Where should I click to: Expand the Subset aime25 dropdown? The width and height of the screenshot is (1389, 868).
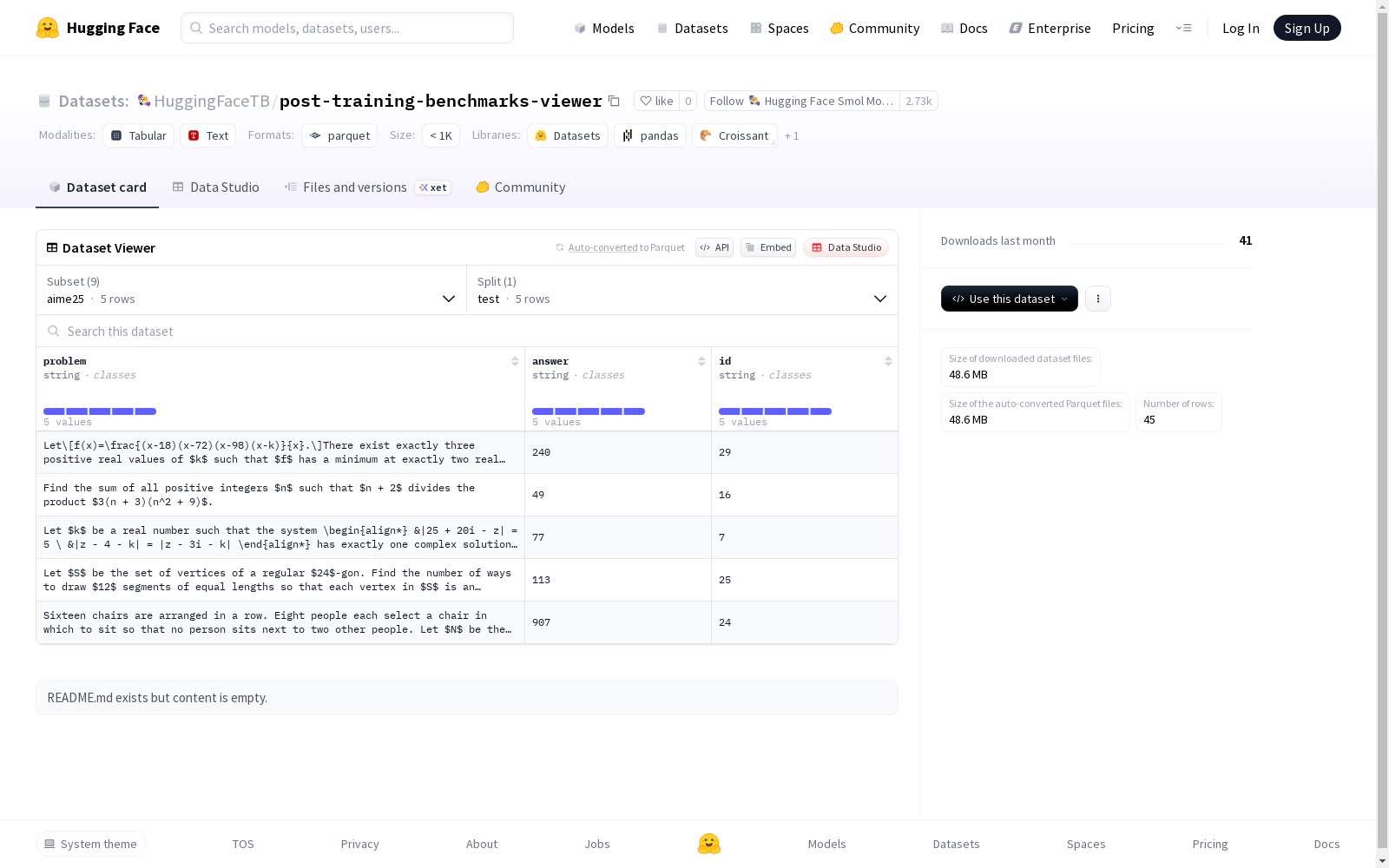pos(251,290)
